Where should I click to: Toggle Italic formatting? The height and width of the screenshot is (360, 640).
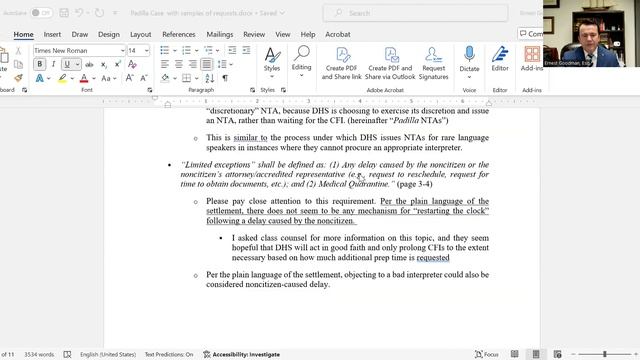[53, 64]
